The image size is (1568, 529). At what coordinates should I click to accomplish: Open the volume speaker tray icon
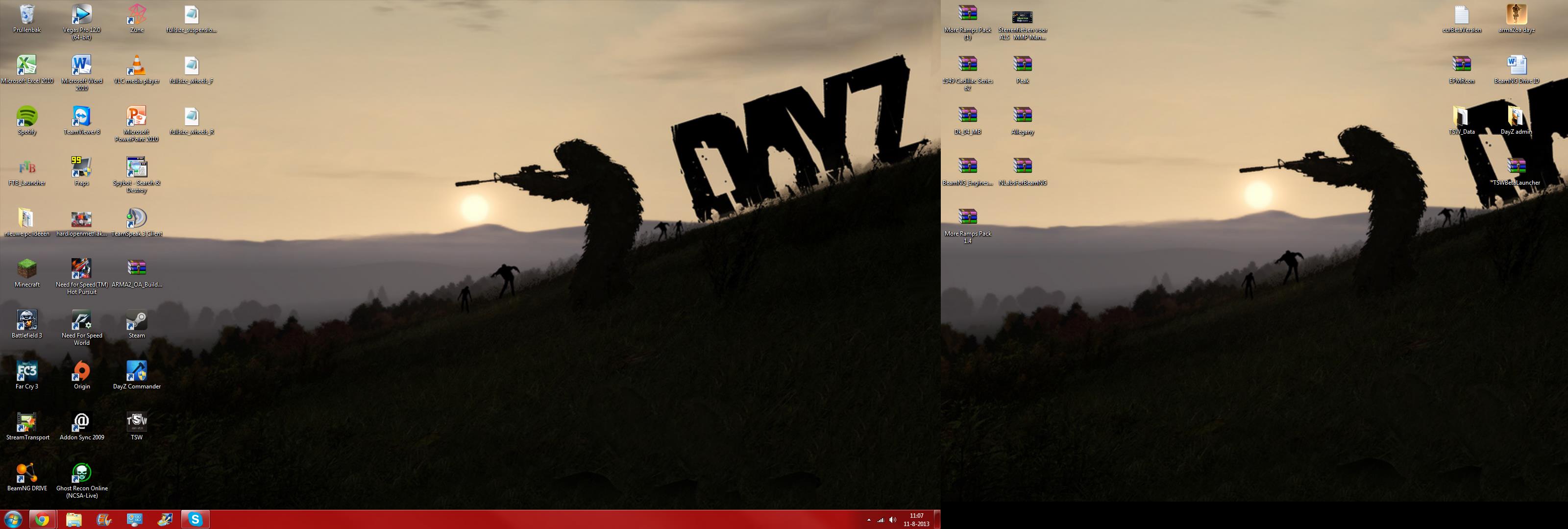pos(893,520)
